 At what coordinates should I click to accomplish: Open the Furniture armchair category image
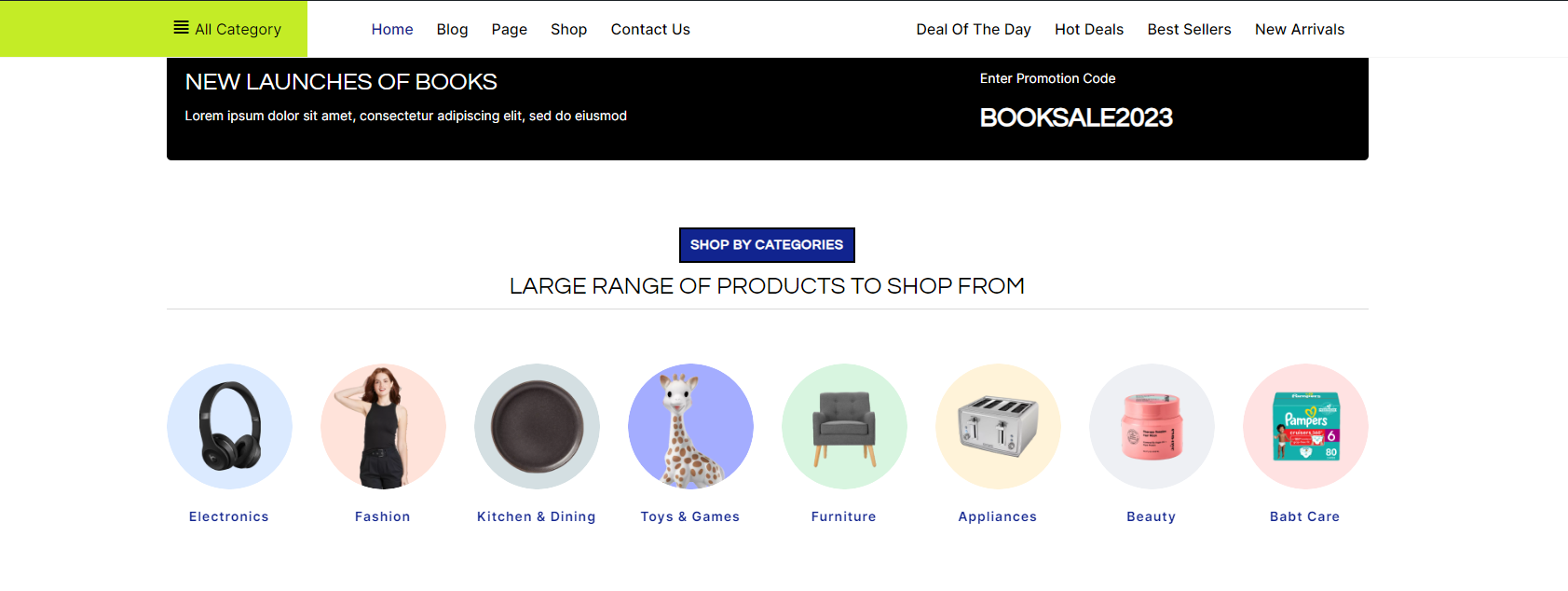point(844,426)
